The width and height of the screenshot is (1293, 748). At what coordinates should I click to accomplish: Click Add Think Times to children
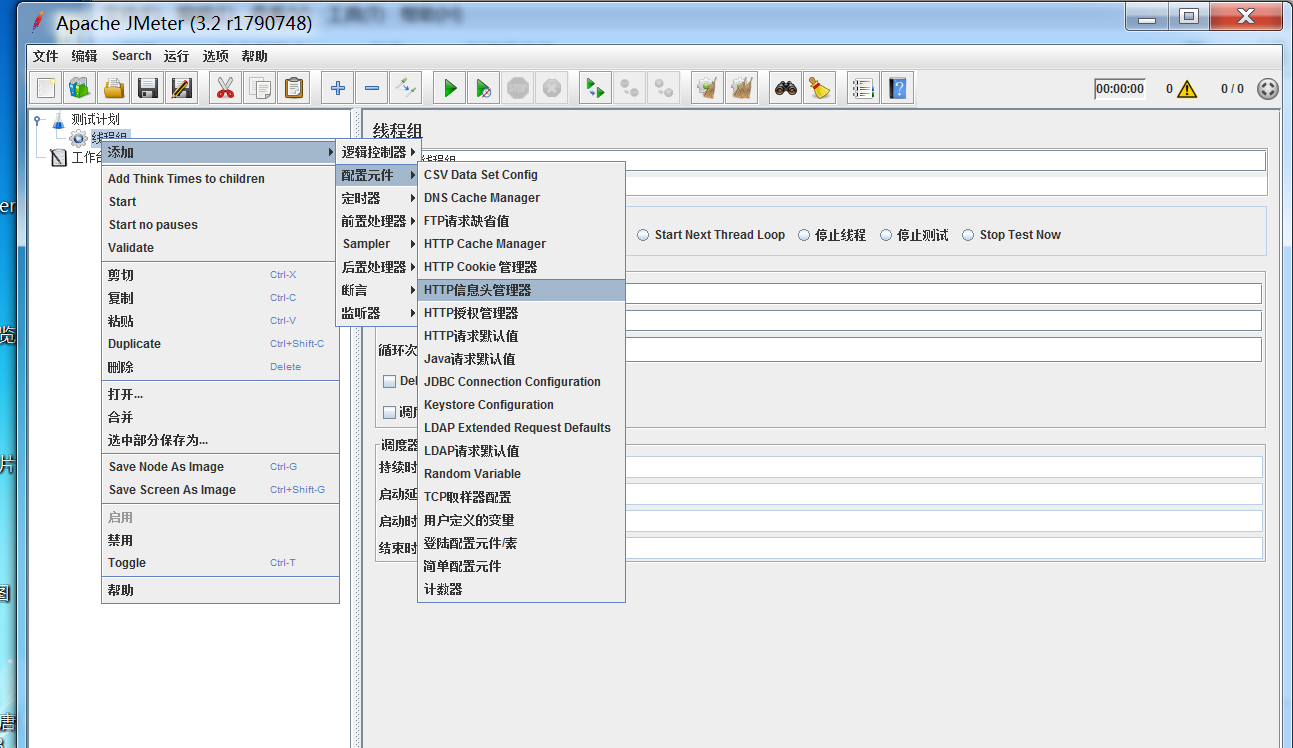(x=220, y=179)
